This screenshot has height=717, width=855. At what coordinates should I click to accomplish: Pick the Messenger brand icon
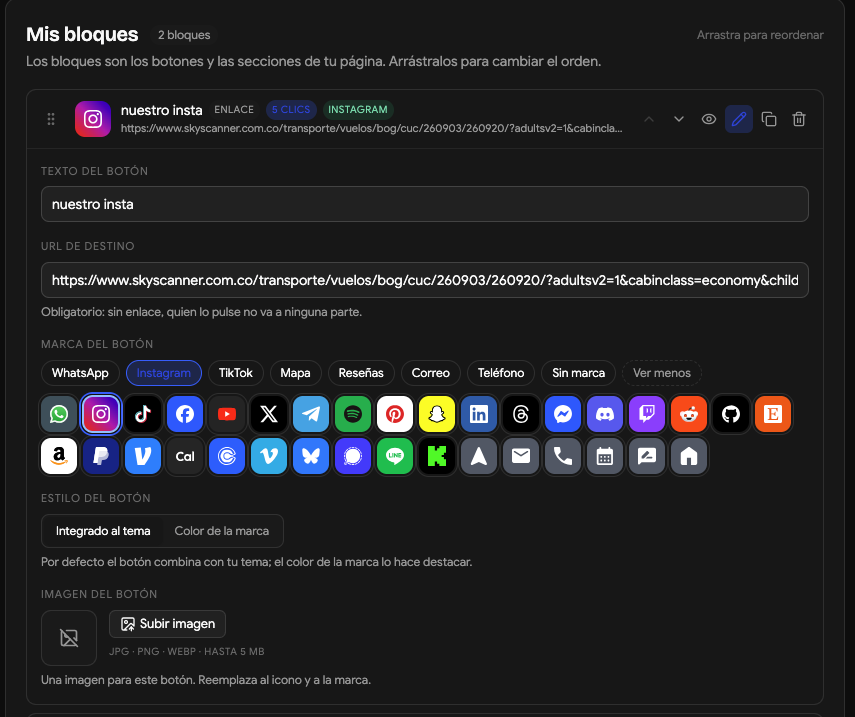coord(563,414)
